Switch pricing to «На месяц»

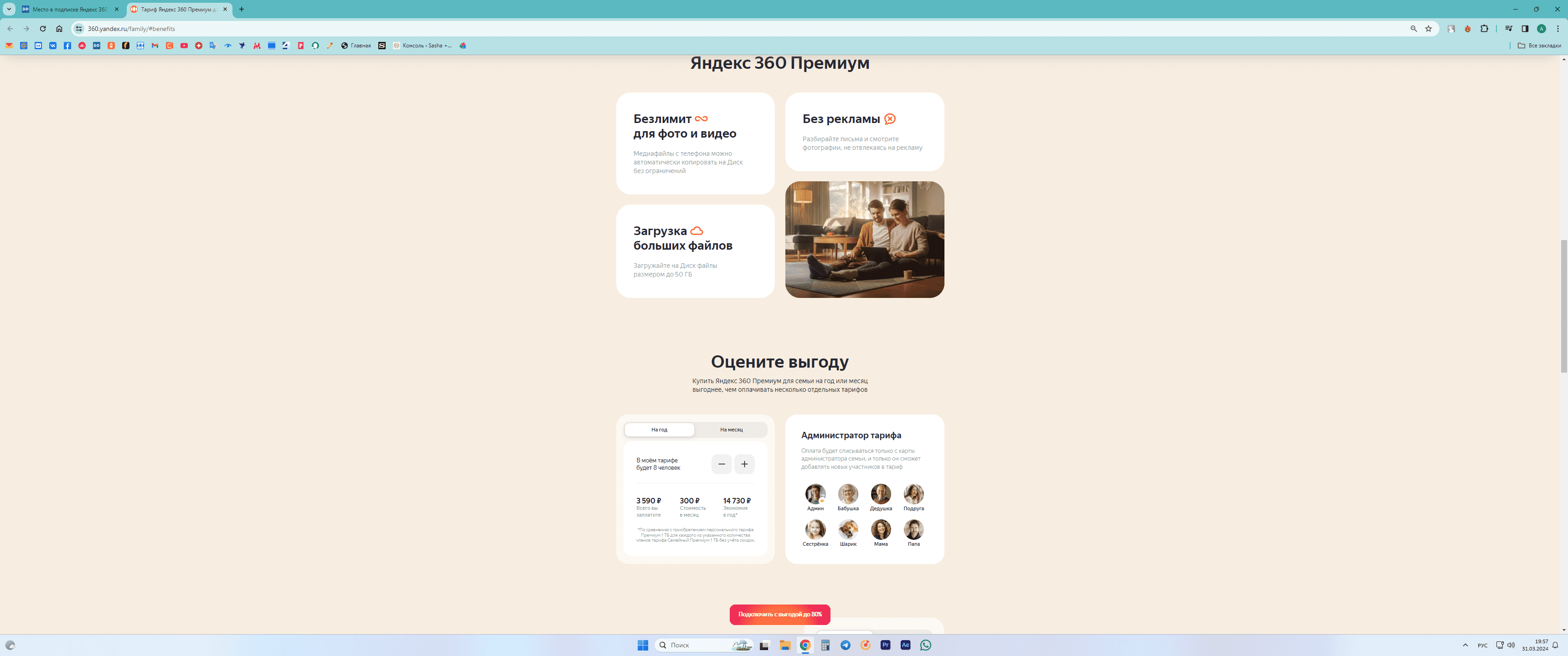pyautogui.click(x=731, y=430)
